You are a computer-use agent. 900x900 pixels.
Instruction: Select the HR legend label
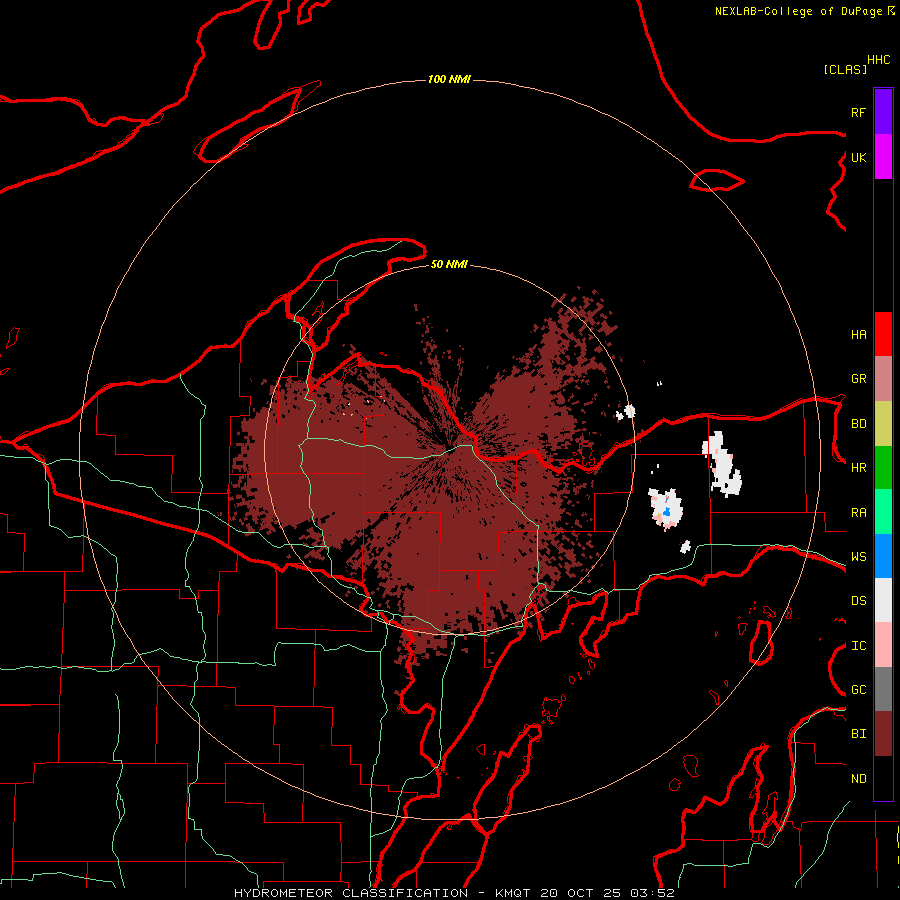click(x=858, y=468)
